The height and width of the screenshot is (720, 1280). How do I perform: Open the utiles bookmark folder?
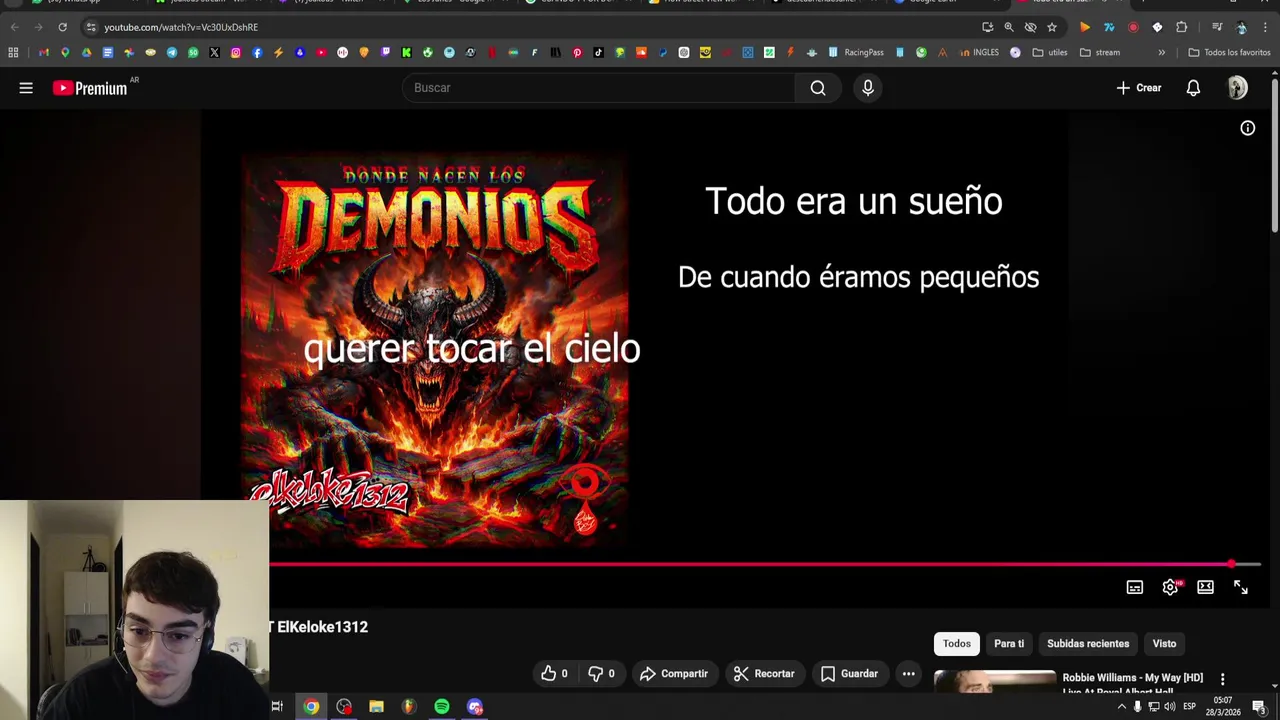pos(1050,52)
